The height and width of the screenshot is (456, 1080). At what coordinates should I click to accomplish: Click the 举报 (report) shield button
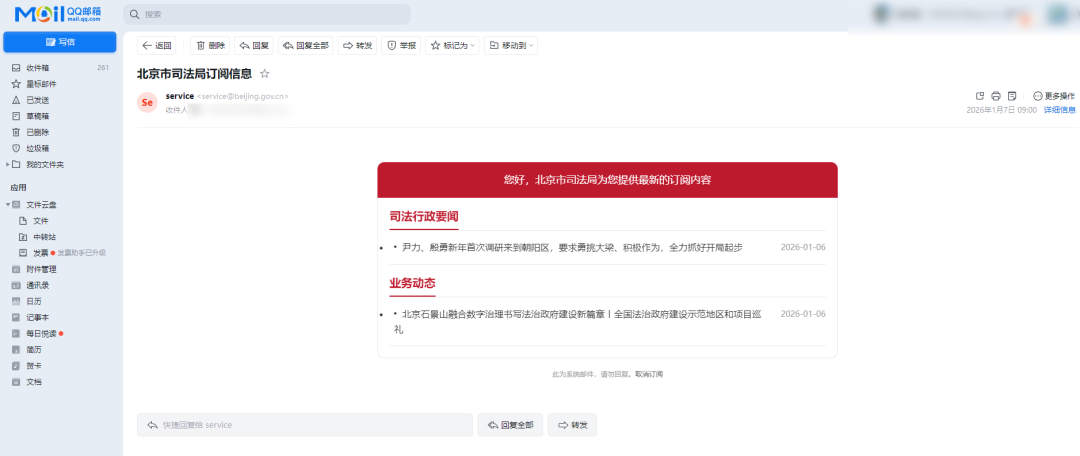pyautogui.click(x=401, y=45)
